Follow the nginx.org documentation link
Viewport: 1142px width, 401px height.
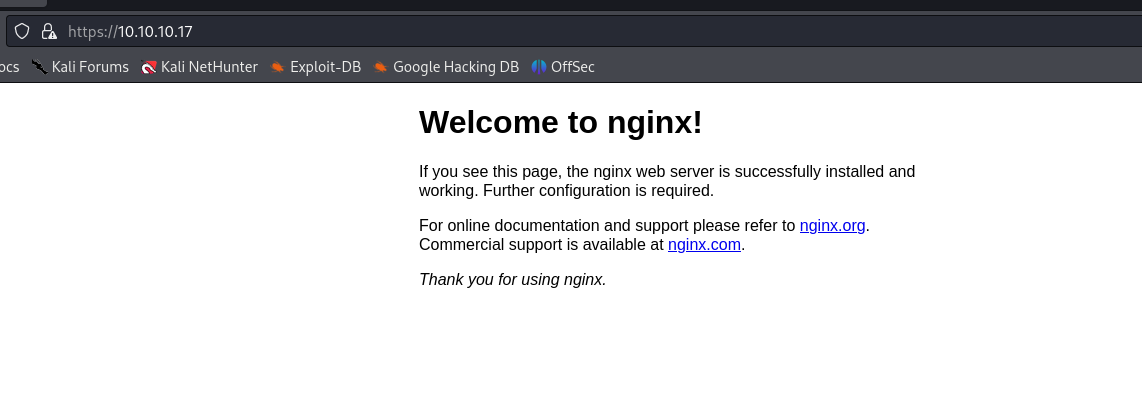[x=832, y=226]
